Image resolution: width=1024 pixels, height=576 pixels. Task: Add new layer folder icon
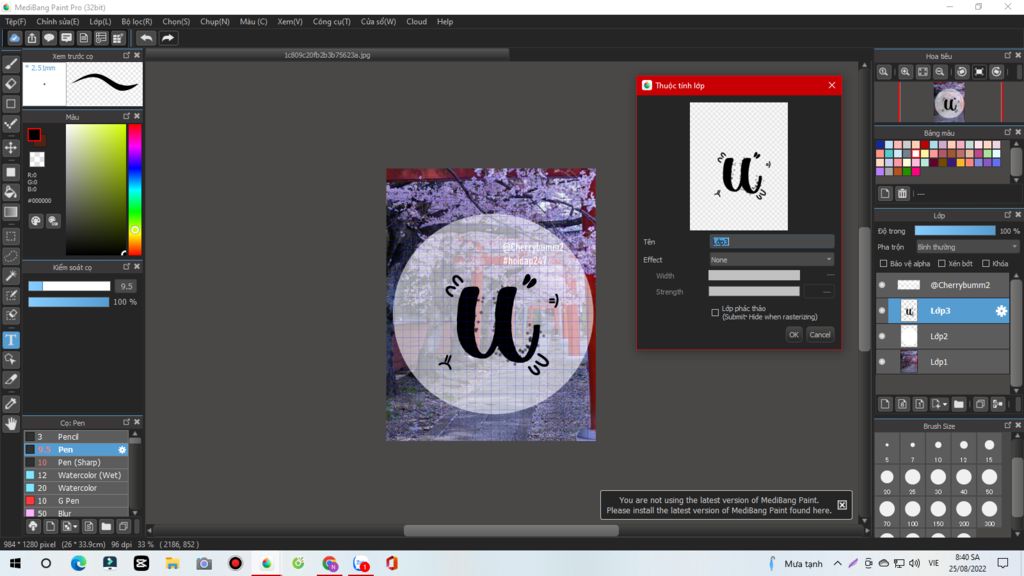pos(958,404)
